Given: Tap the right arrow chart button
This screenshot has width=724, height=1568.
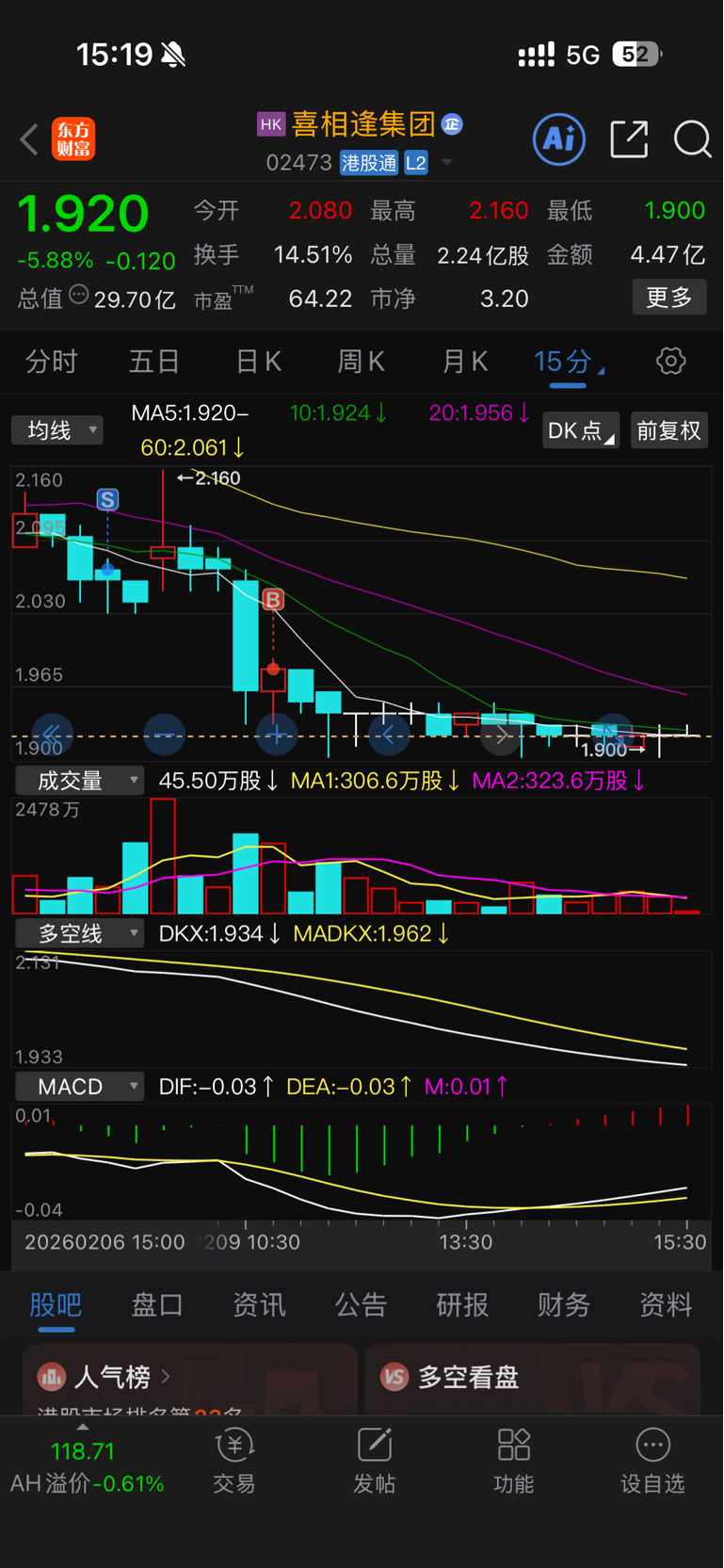Looking at the screenshot, I should [x=501, y=734].
